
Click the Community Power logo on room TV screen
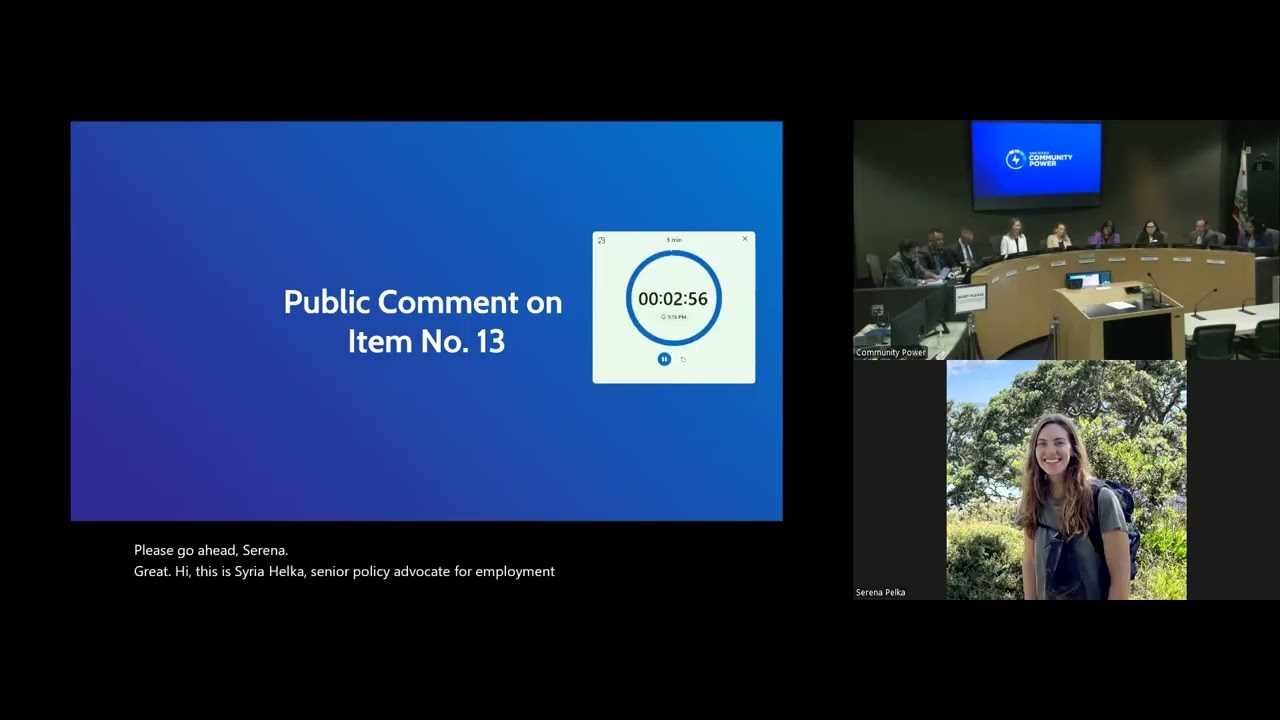(1038, 159)
